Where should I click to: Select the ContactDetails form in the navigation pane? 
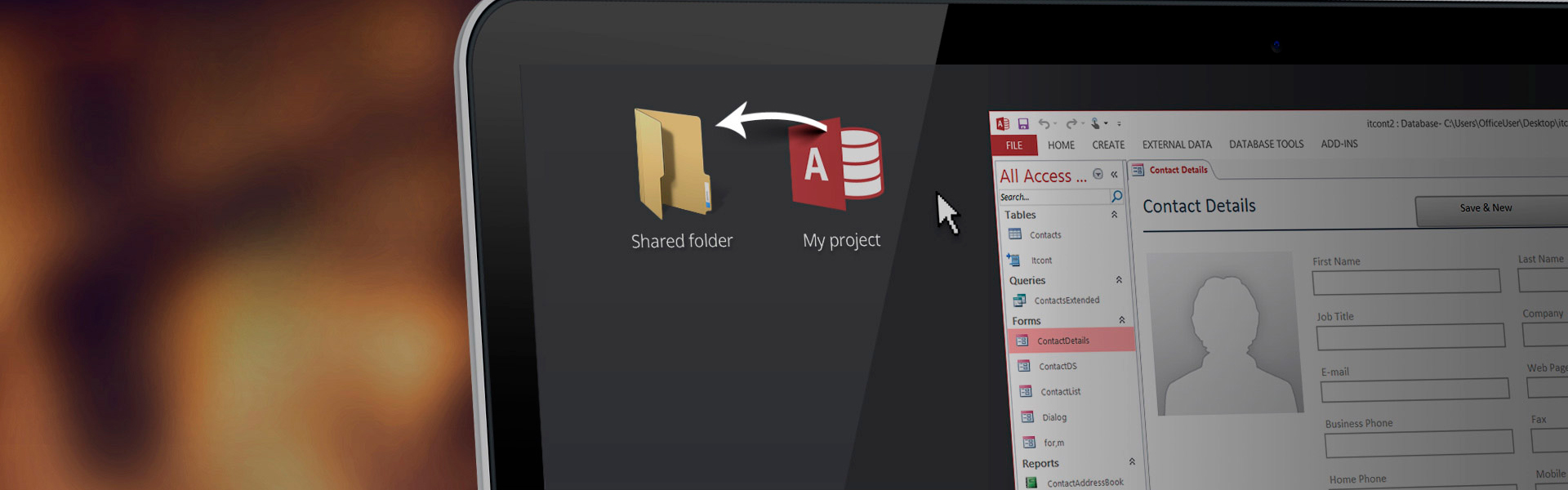point(1071,341)
